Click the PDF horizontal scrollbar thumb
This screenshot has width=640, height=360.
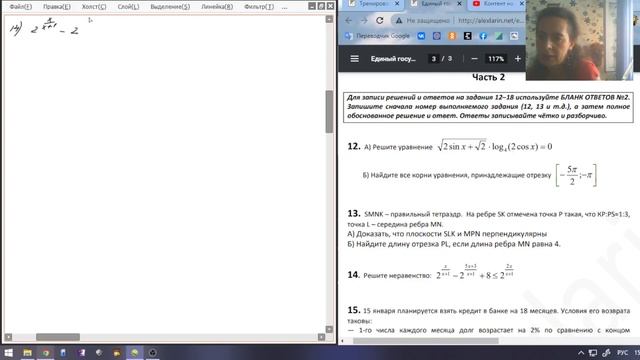tap(425, 341)
